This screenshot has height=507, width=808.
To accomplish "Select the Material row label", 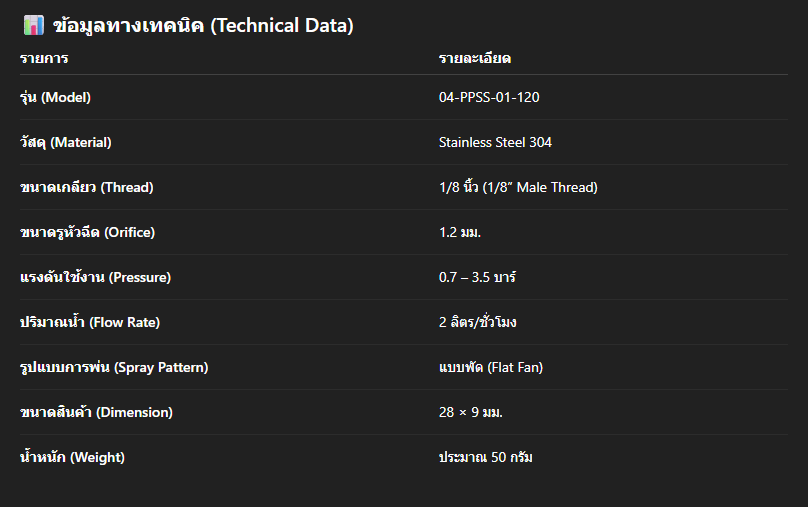I will click(66, 142).
